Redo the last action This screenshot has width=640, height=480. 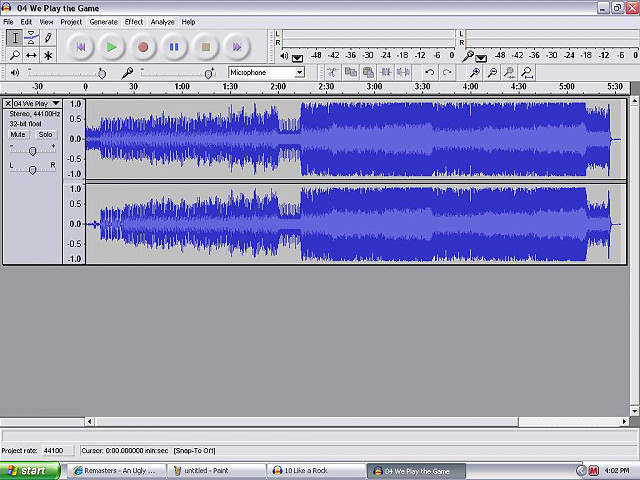click(x=447, y=73)
